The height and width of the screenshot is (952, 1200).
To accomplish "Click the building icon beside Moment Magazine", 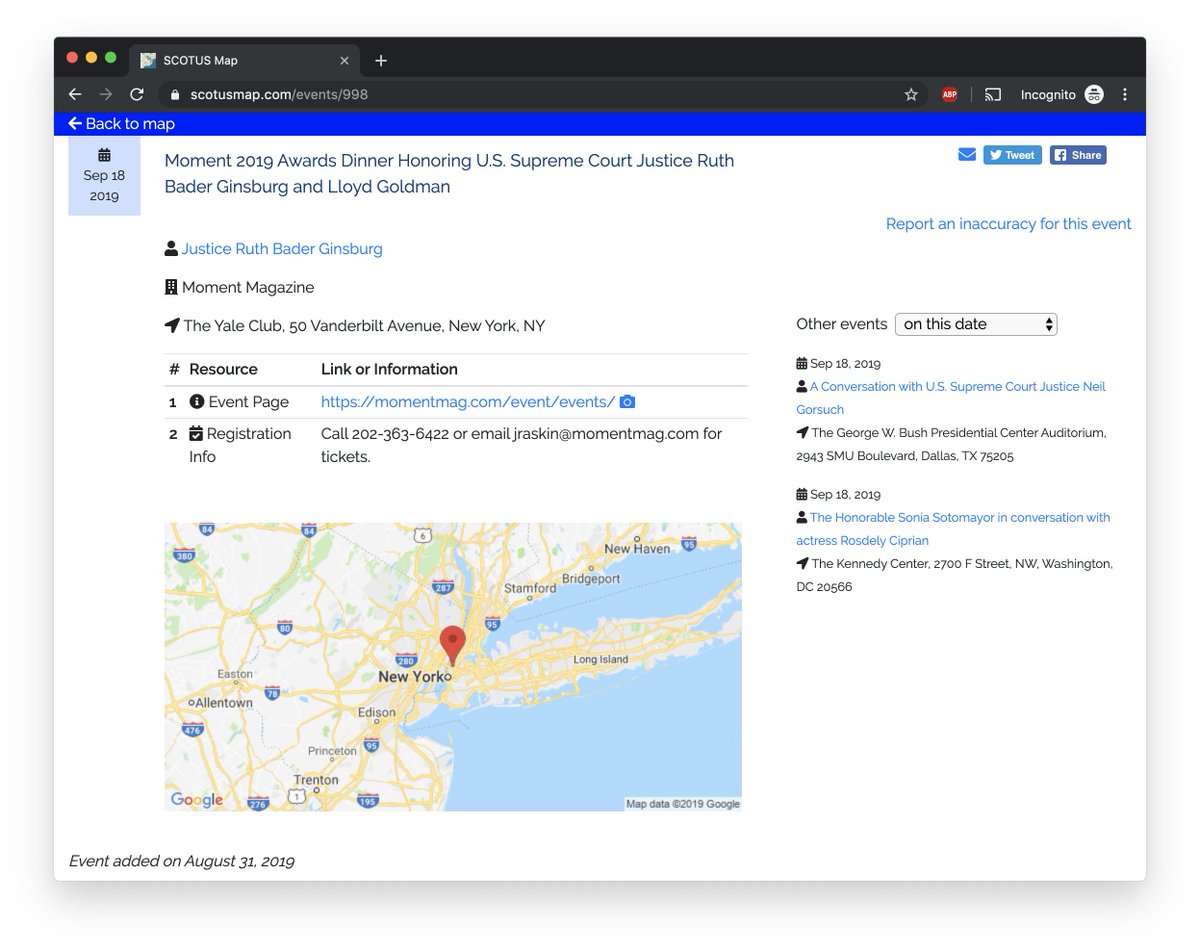I will [x=171, y=287].
